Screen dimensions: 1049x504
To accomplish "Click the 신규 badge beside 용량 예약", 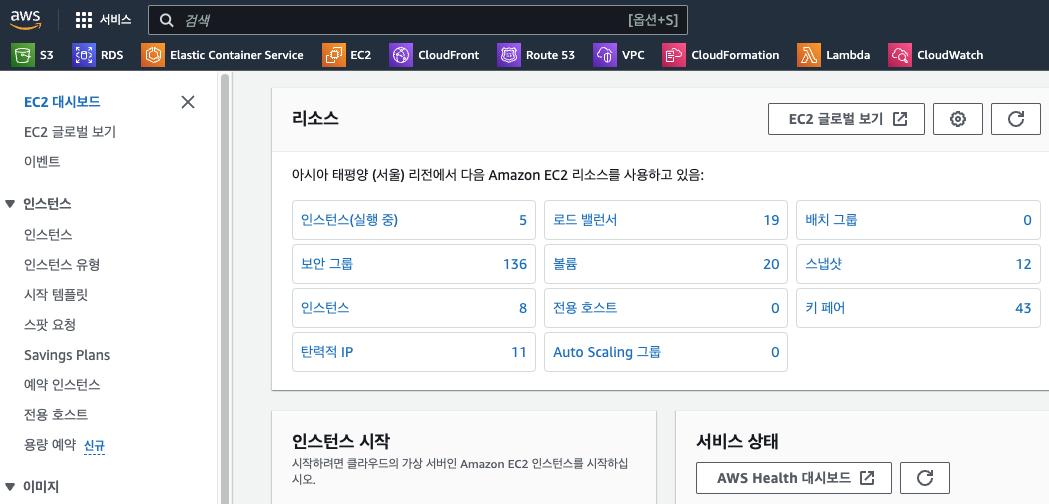I will (94, 445).
